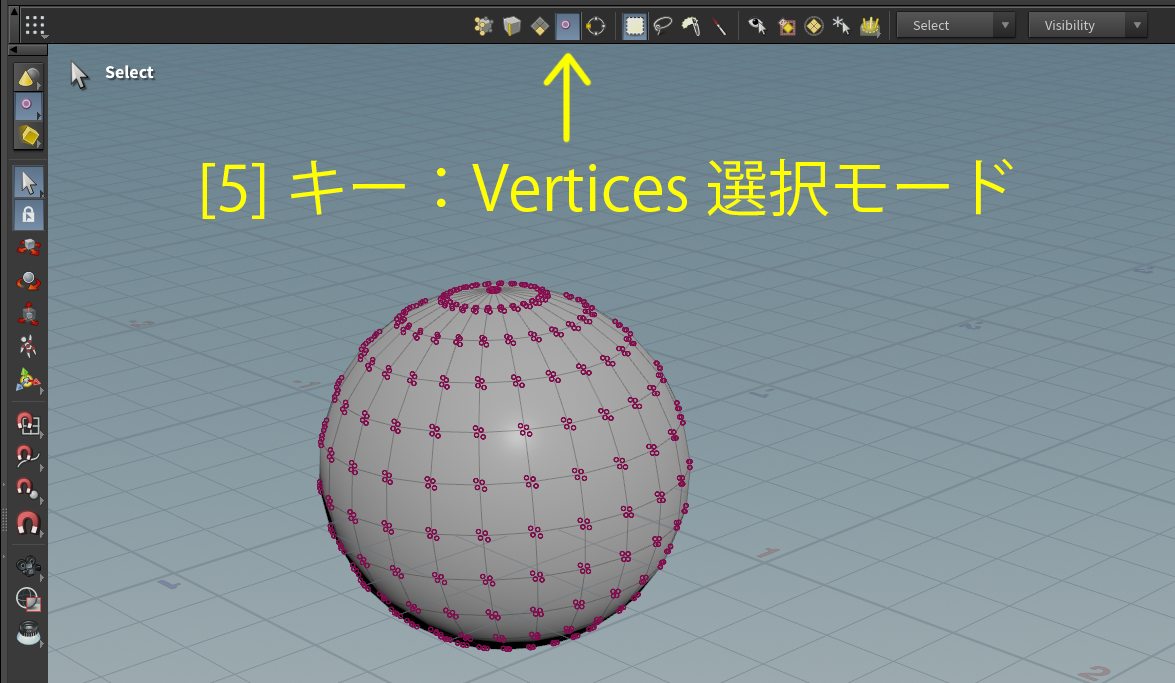
Task: Toggle Grid snapping magnet icon
Action: point(28,424)
